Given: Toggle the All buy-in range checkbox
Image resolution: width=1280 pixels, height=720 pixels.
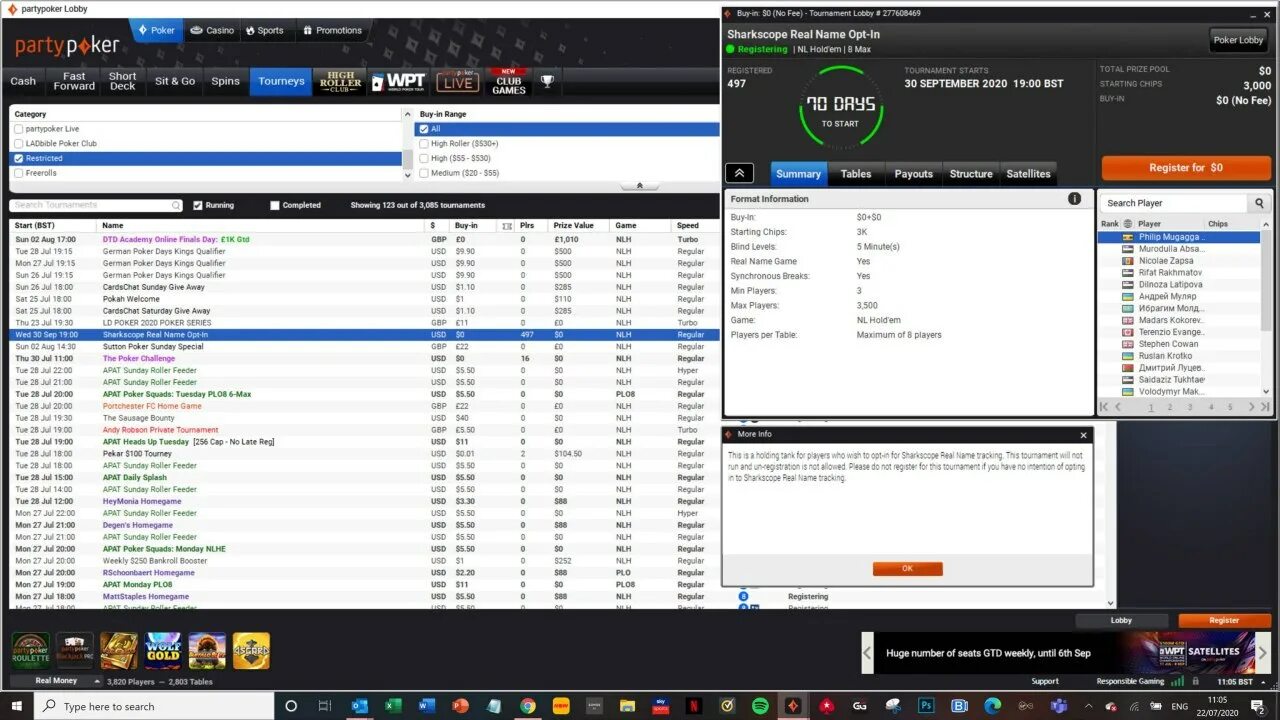Looking at the screenshot, I should [424, 129].
